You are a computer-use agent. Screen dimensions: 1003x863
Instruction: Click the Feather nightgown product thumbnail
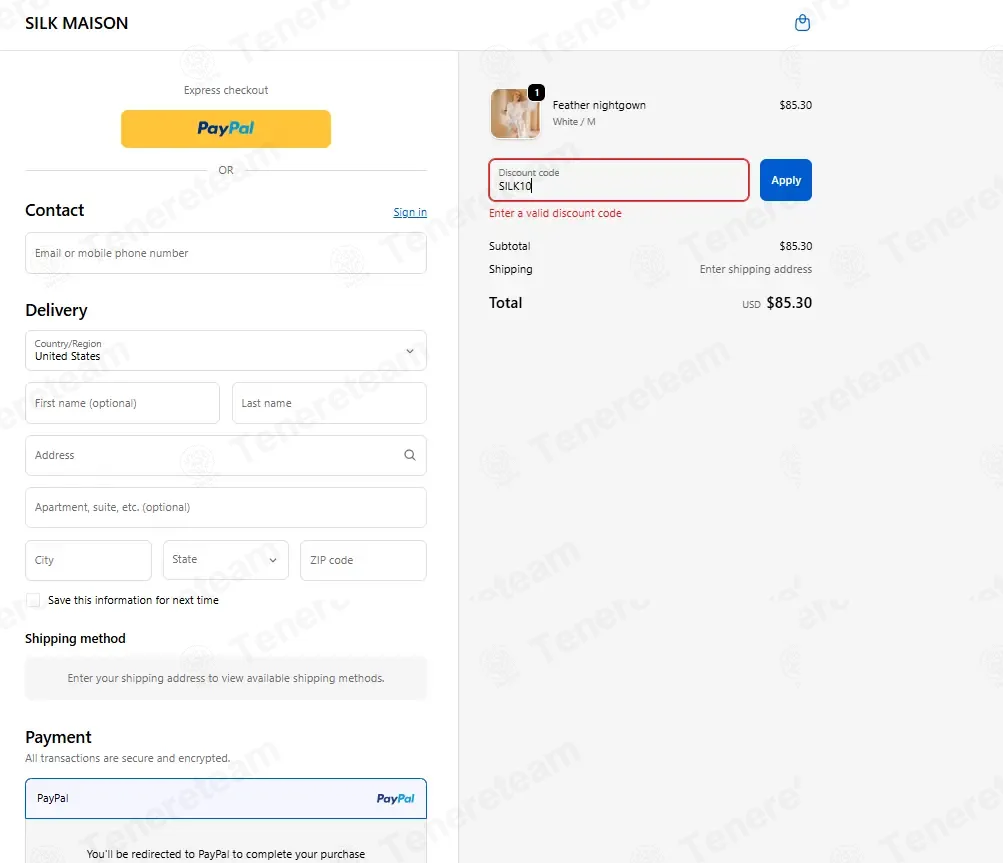coord(515,114)
